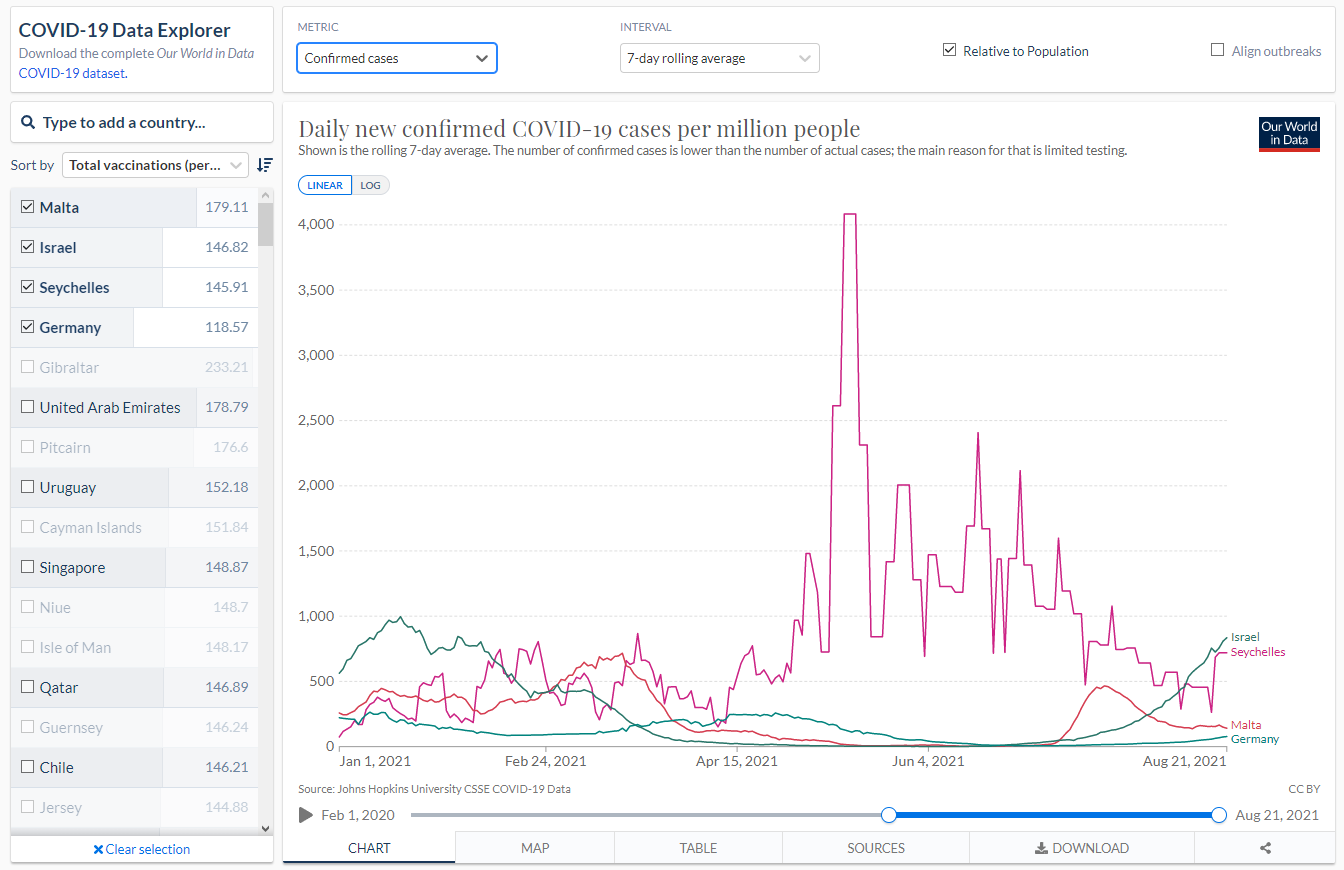Image resolution: width=1344 pixels, height=870 pixels.
Task: Click Clear selection link
Action: point(141,849)
